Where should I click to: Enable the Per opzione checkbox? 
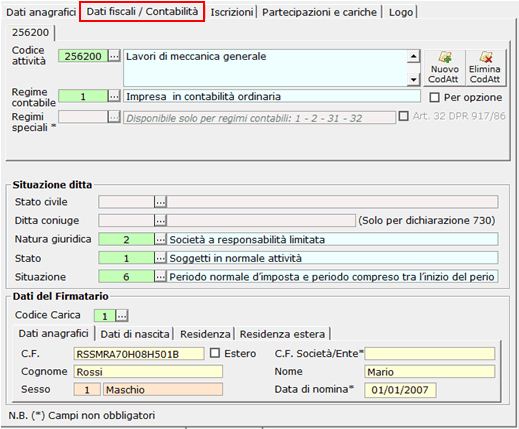tap(434, 97)
